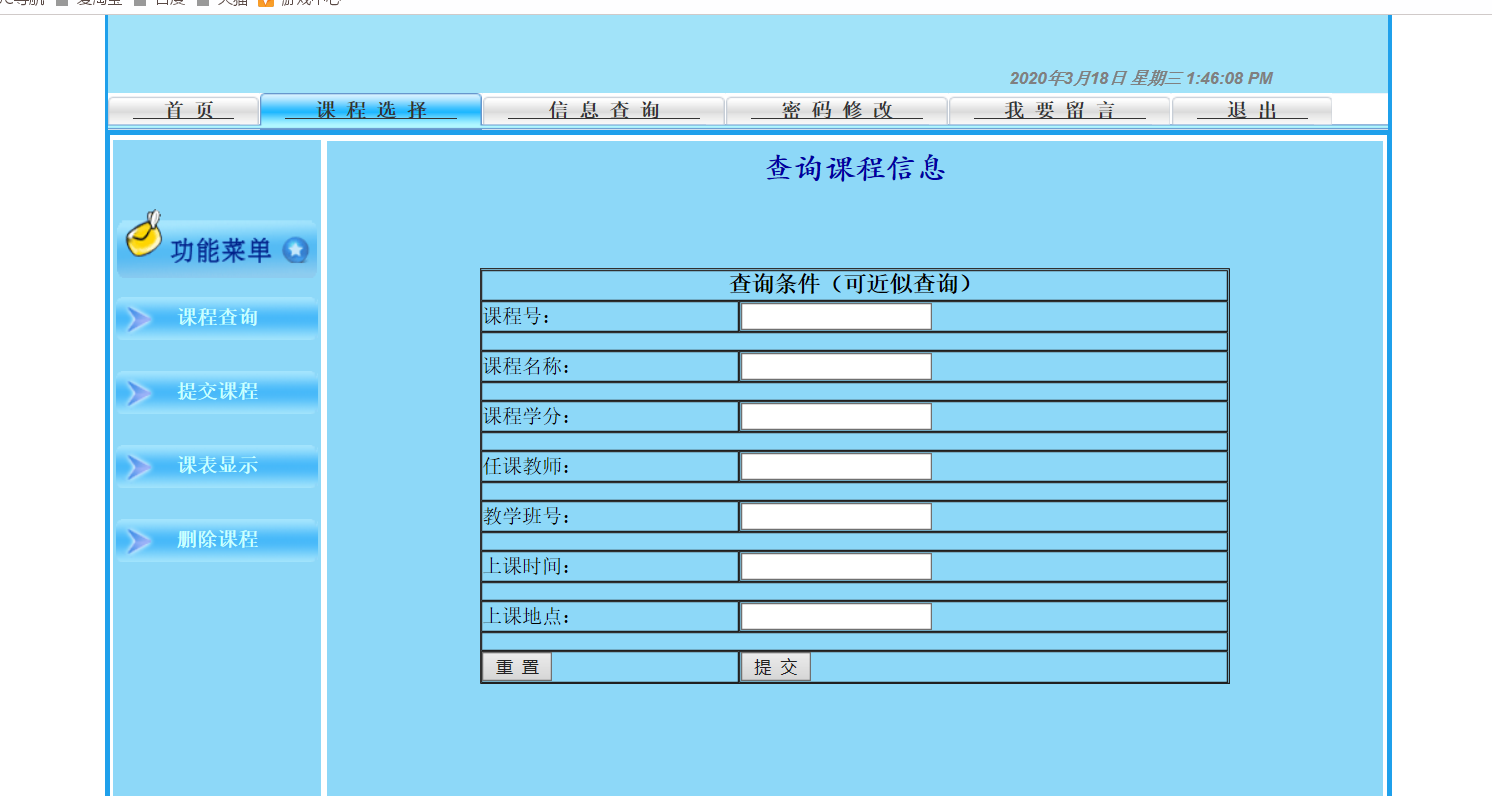Click the orange 游戏中心 icon in bookmarks bar
Viewport: 1492px width, 796px height.
coord(266,3)
